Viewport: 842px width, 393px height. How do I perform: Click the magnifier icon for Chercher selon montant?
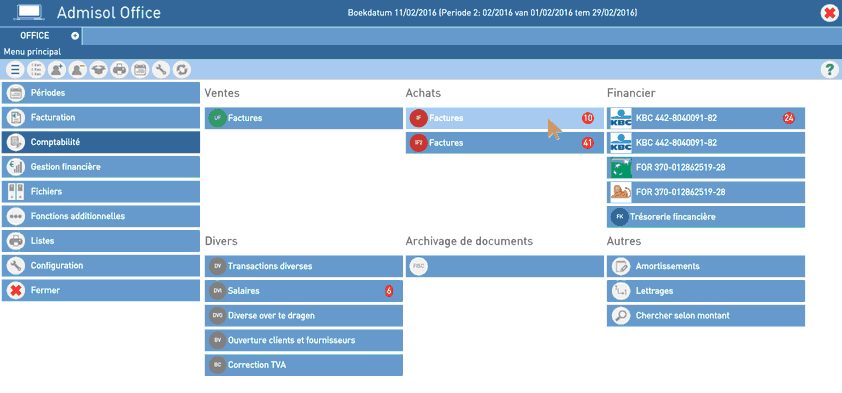point(621,316)
